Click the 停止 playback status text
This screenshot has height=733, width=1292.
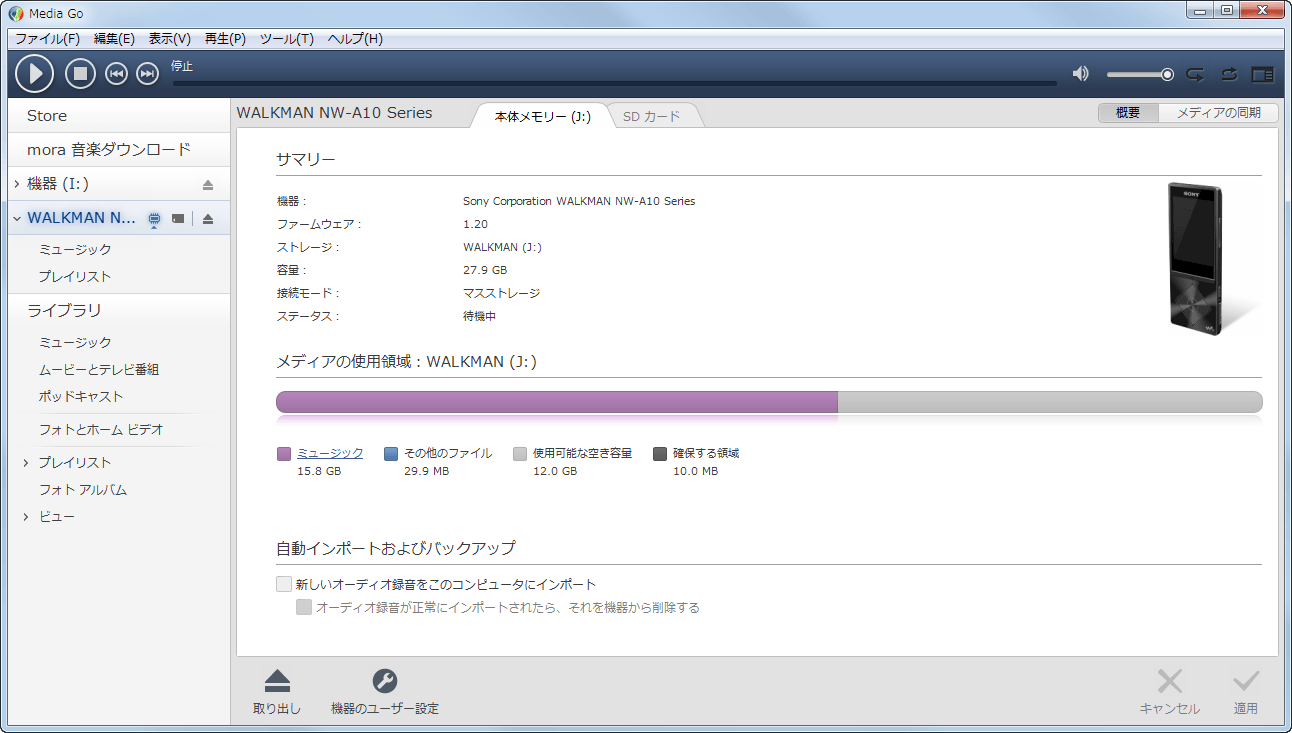click(182, 66)
